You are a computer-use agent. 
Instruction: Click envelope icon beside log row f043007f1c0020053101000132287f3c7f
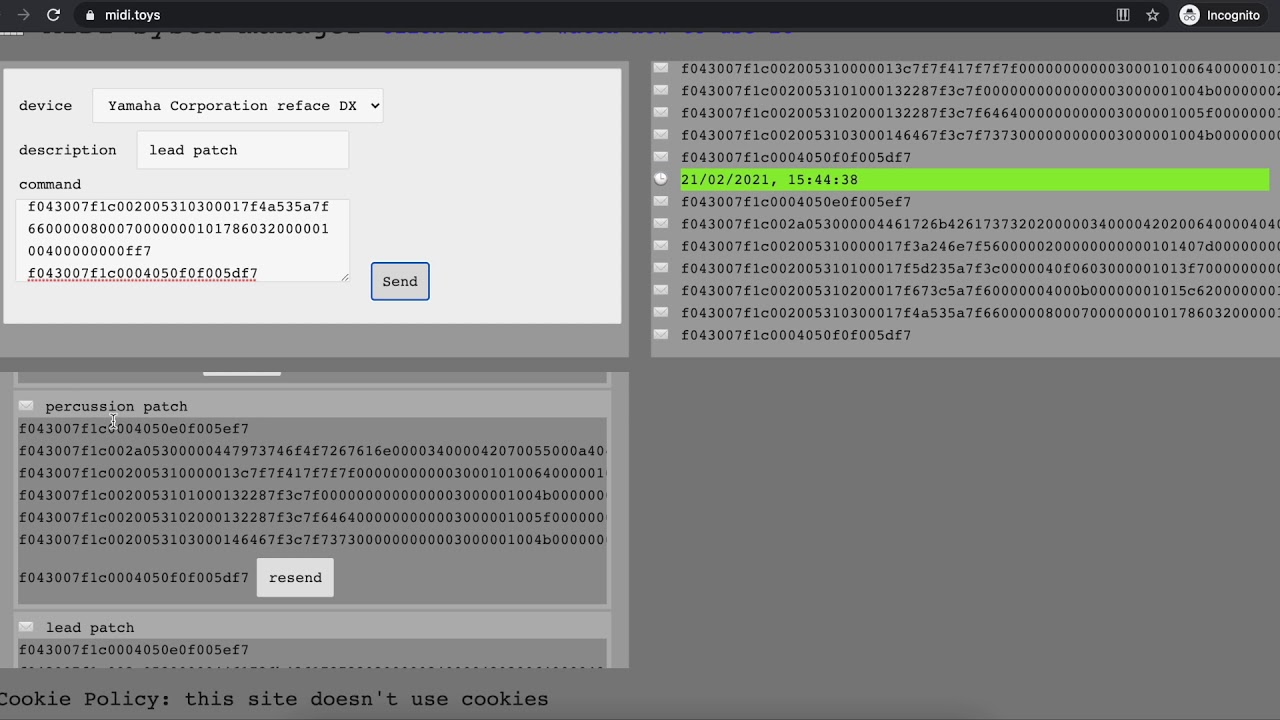point(661,90)
